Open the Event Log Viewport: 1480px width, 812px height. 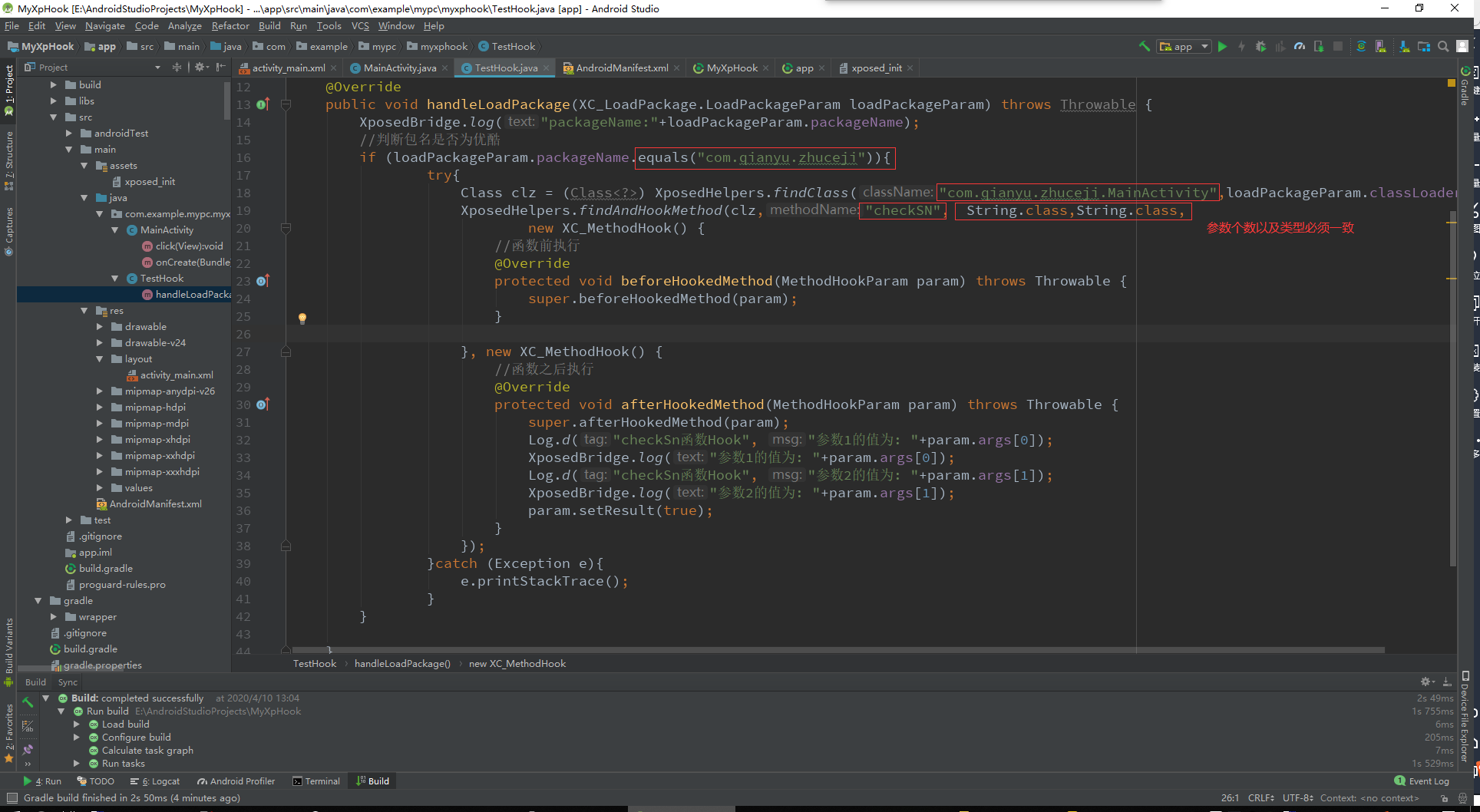[1422, 781]
